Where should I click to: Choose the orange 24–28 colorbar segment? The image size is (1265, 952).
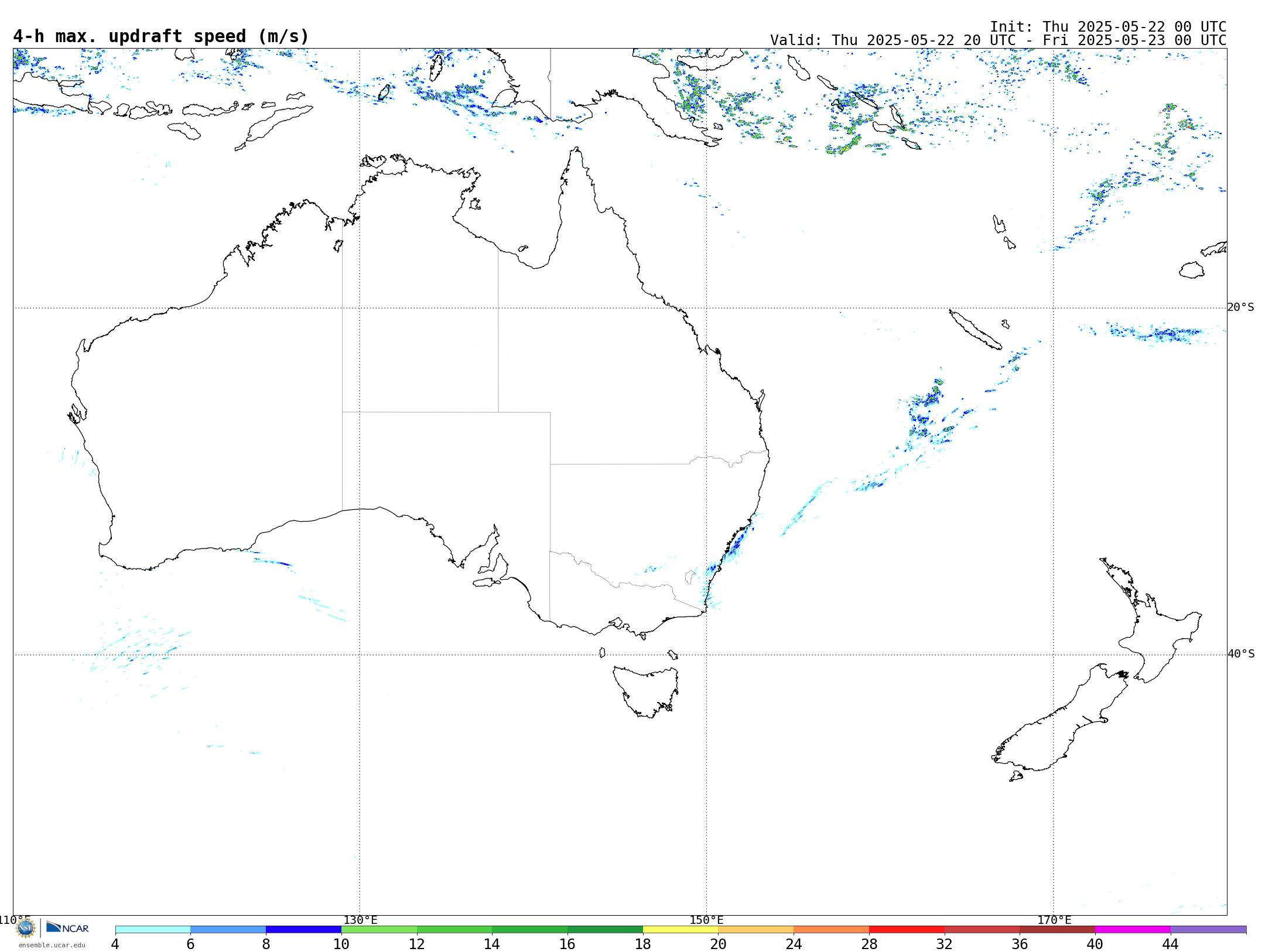point(832,929)
